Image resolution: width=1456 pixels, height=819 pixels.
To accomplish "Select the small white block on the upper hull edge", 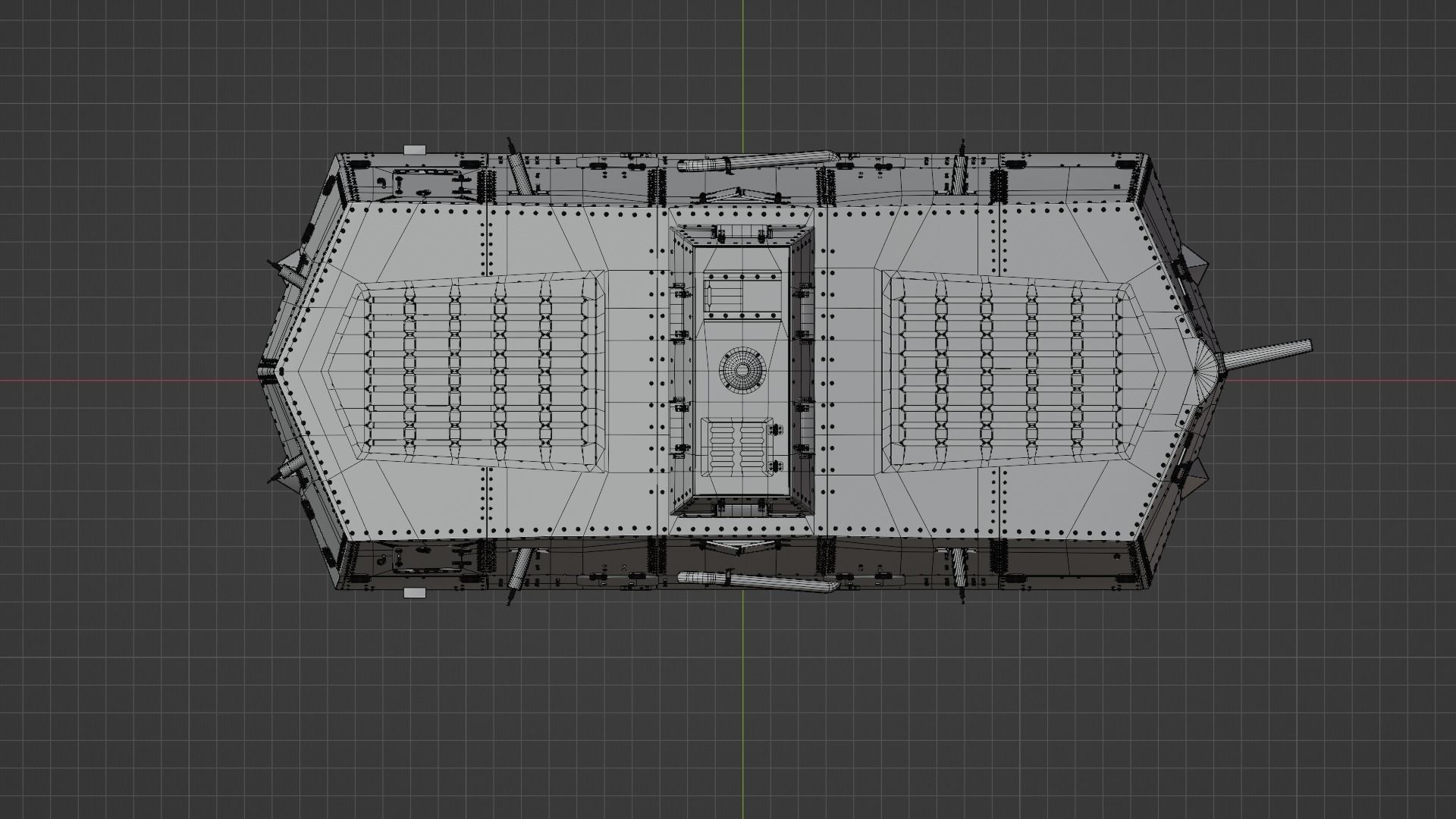I will (x=416, y=150).
